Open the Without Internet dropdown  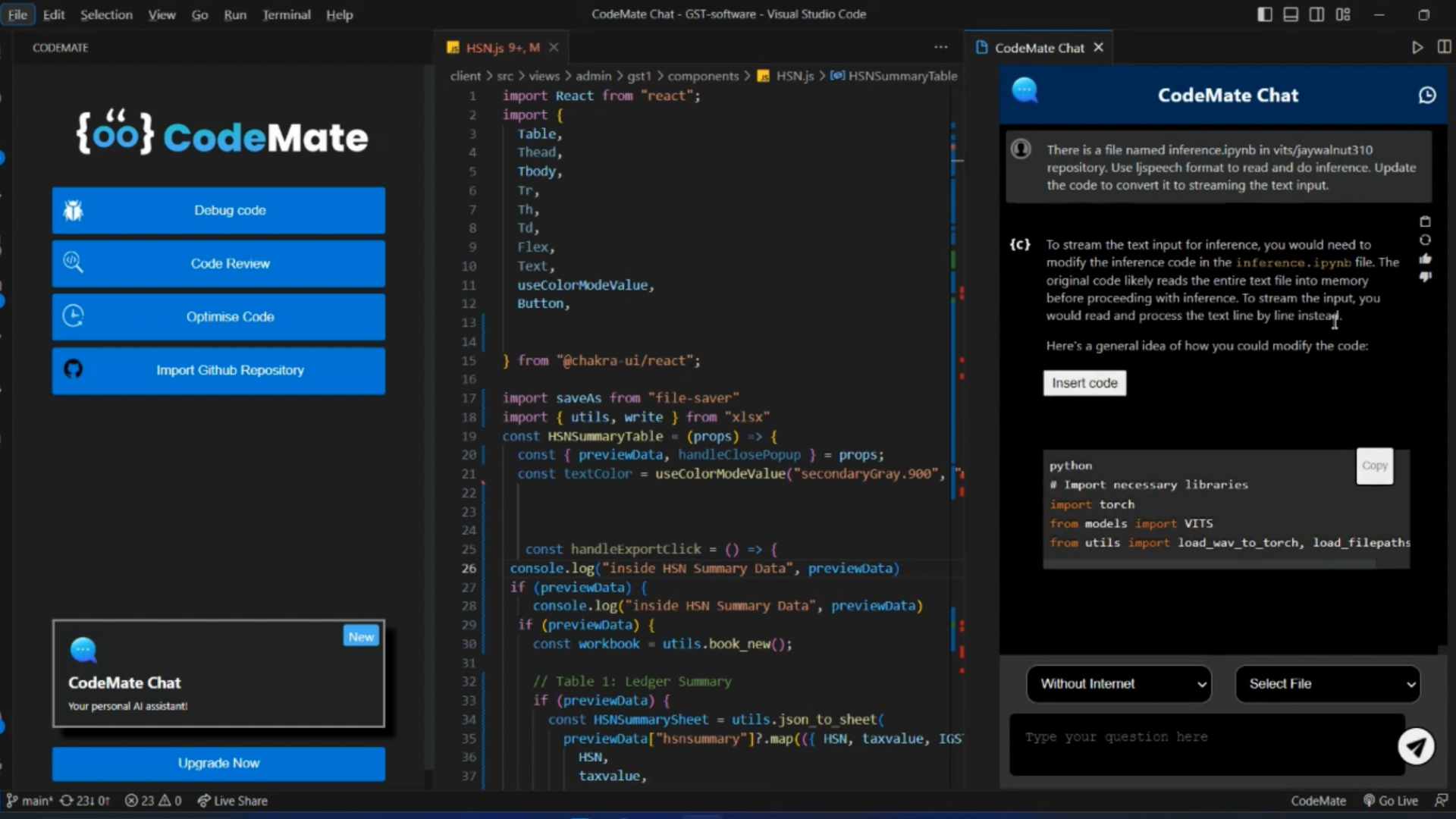(1119, 683)
